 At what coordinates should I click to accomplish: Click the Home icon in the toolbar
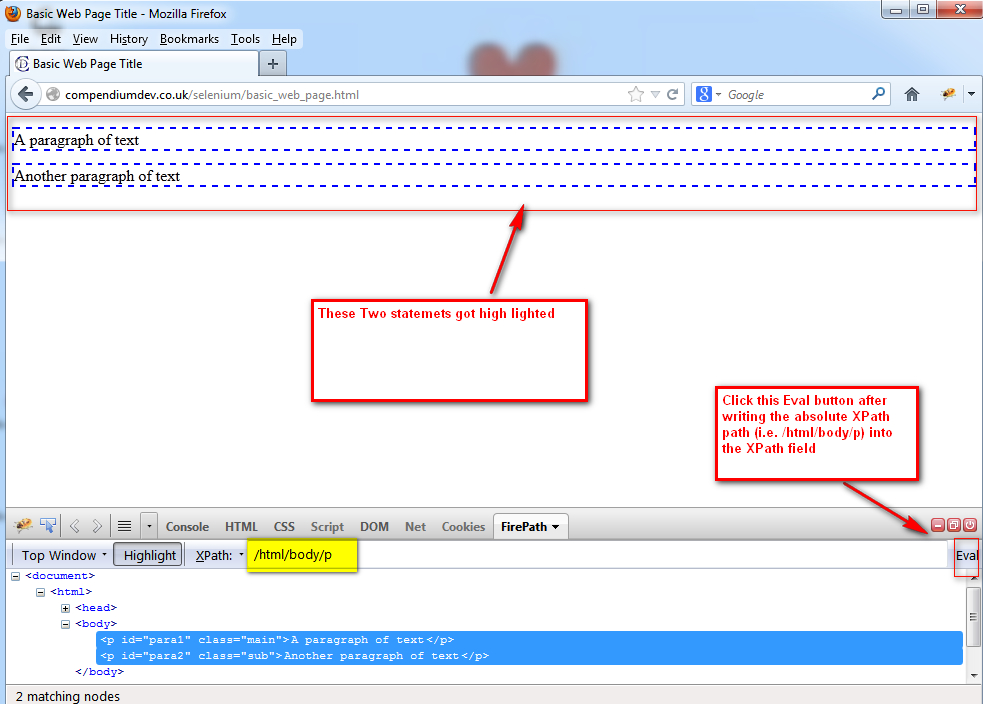click(x=911, y=93)
